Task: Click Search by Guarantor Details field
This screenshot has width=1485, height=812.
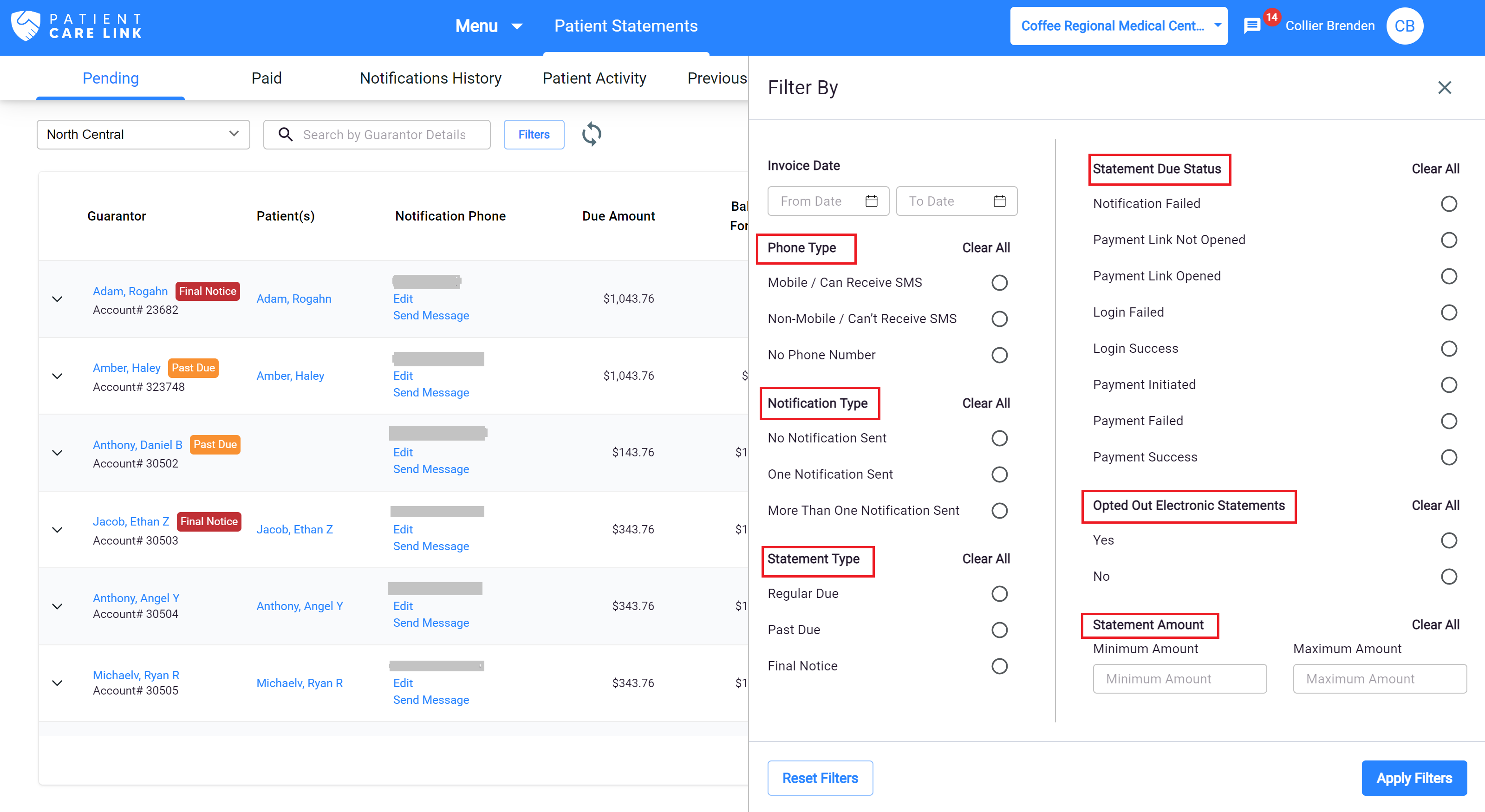Action: tap(377, 134)
